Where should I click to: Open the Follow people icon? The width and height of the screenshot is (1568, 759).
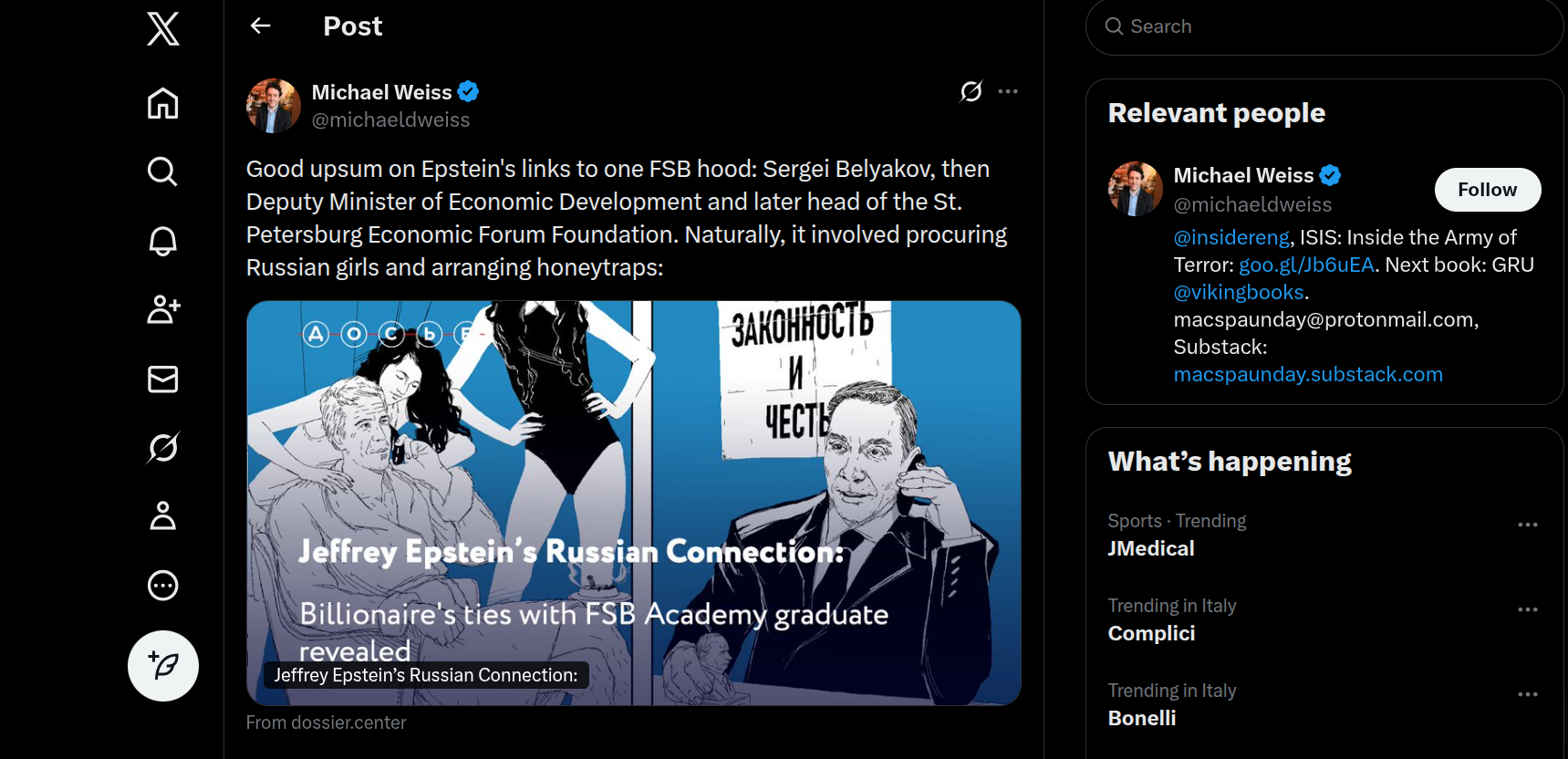[x=163, y=309]
